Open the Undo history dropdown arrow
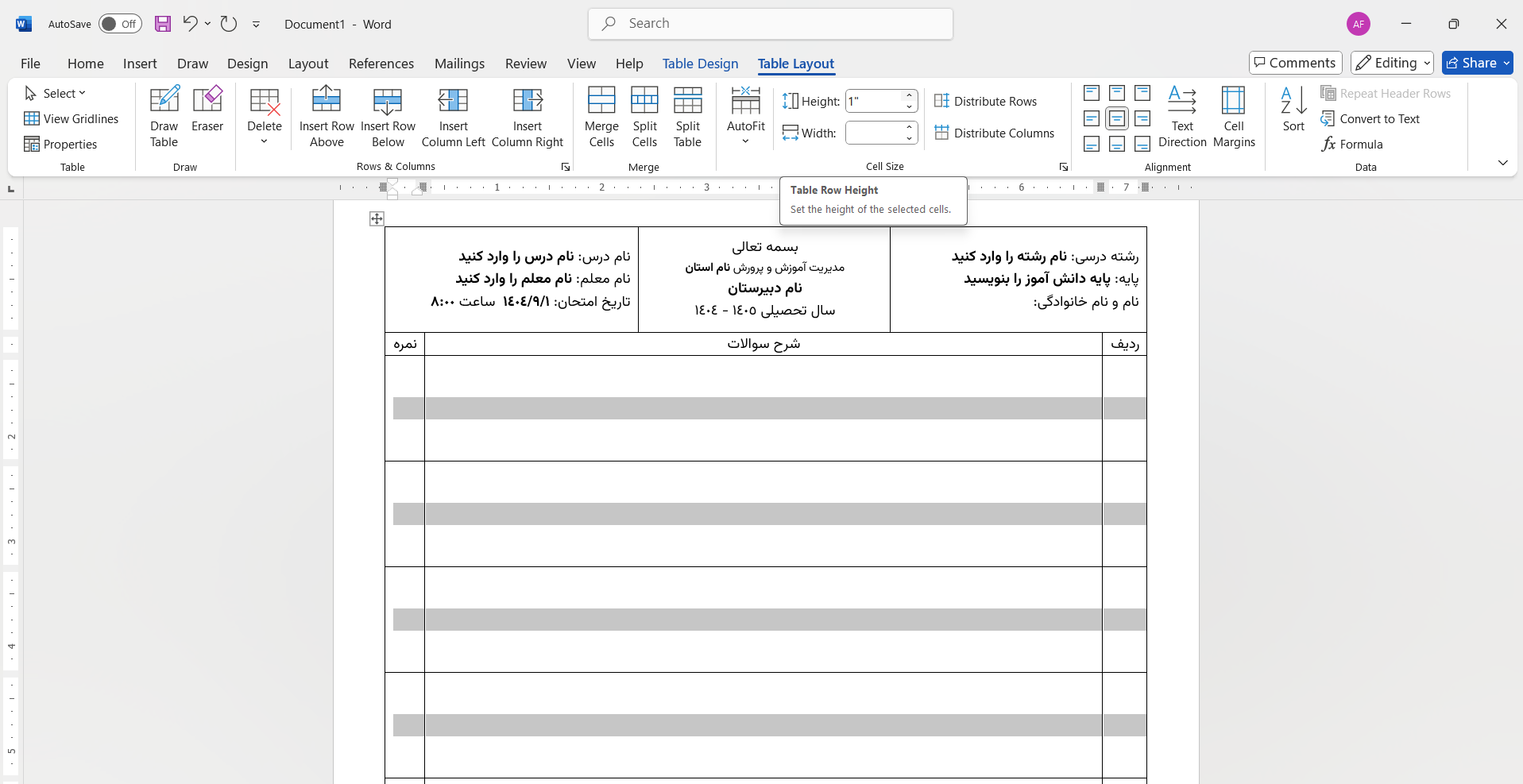Viewport: 1523px width, 784px height. point(208,24)
